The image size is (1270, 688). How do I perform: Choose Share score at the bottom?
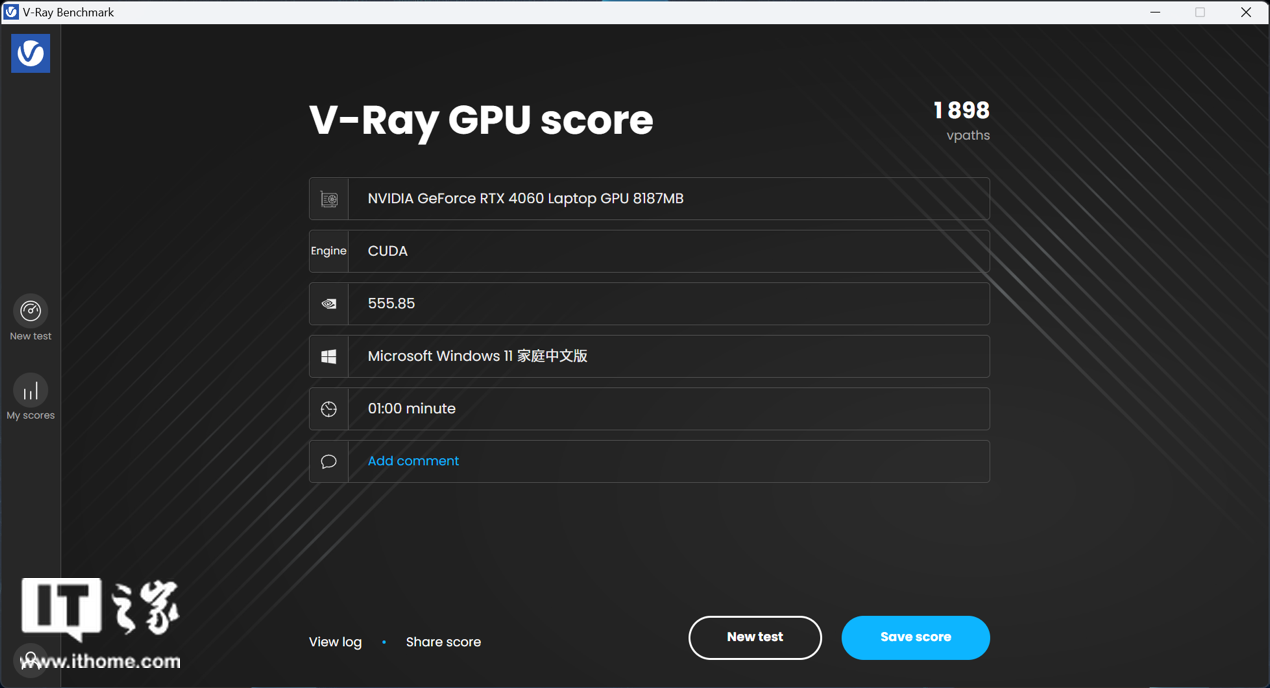[x=443, y=642]
